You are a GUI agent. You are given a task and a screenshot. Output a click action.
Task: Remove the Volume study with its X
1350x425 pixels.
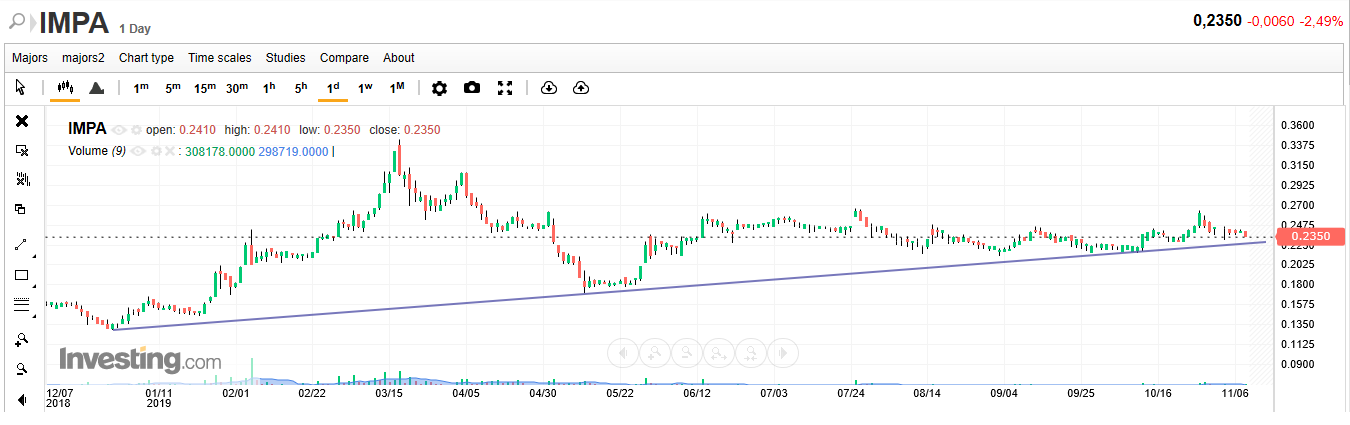[x=170, y=151]
